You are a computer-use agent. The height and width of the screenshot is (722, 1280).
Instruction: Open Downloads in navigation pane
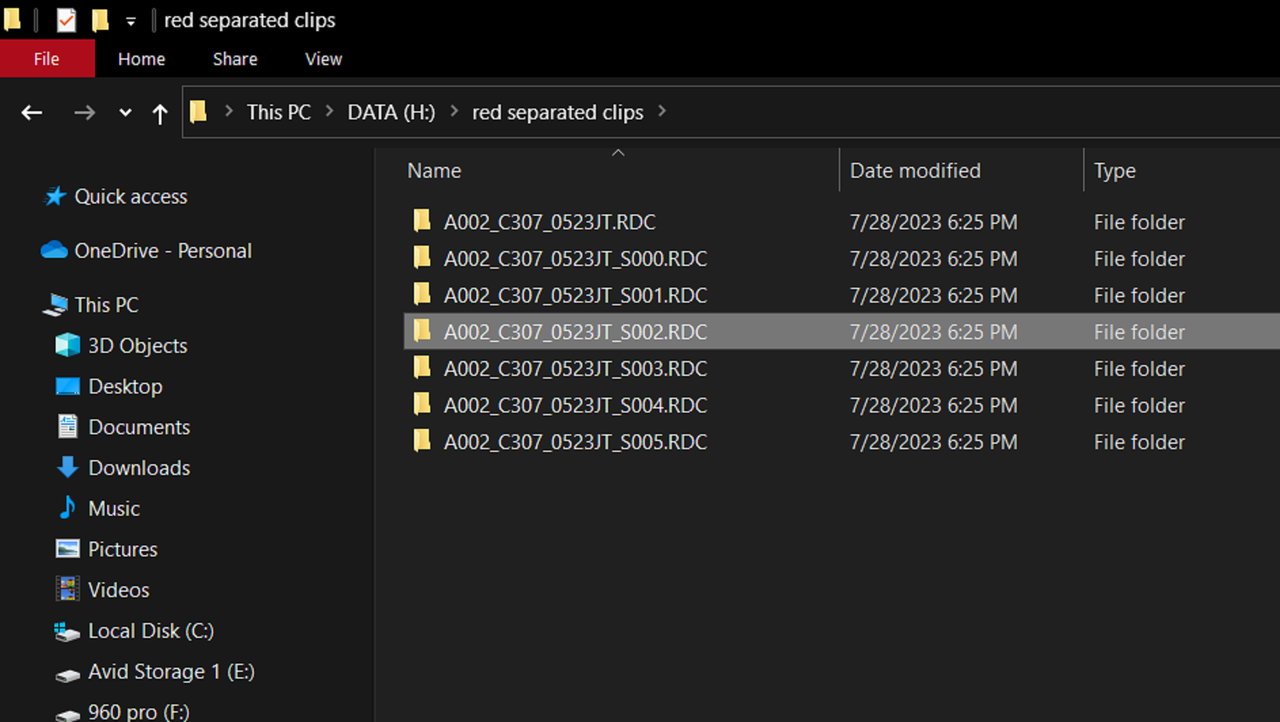(x=139, y=468)
